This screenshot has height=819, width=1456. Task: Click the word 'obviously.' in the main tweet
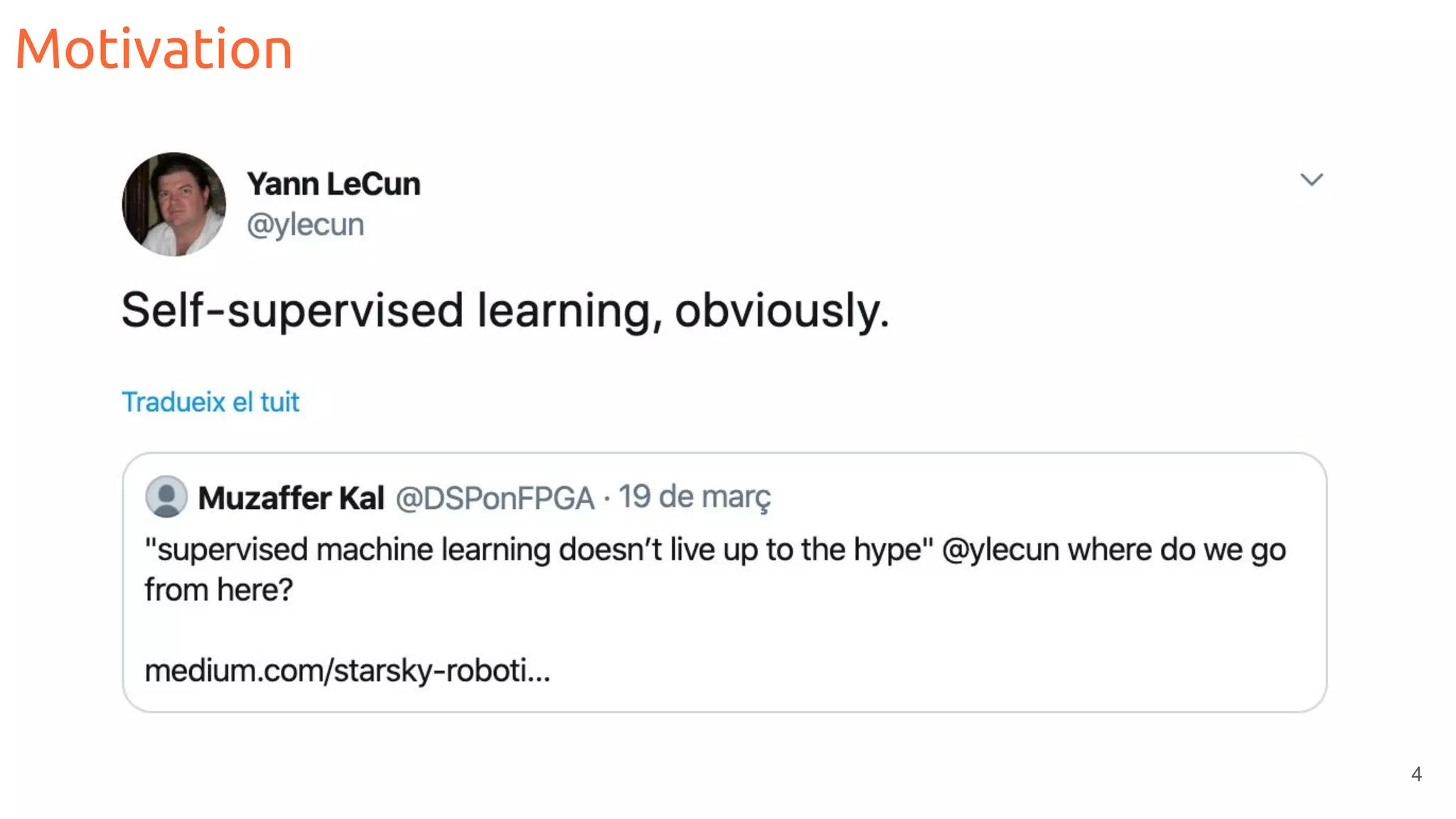pos(782,311)
